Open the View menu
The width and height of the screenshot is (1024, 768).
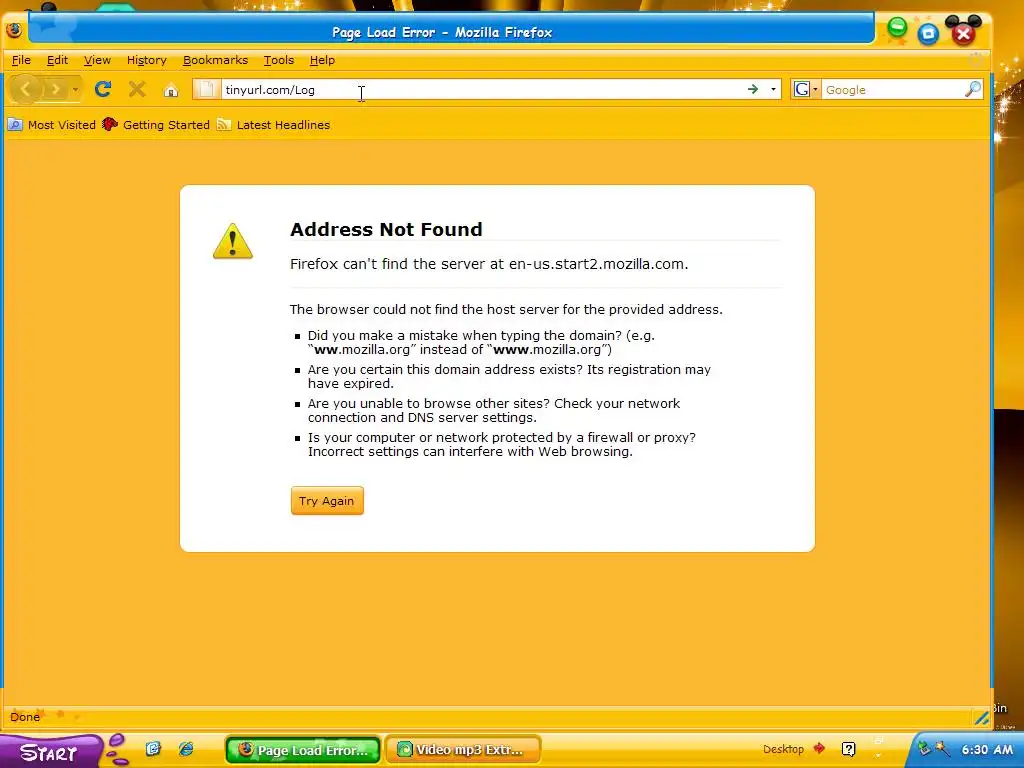pyautogui.click(x=97, y=60)
